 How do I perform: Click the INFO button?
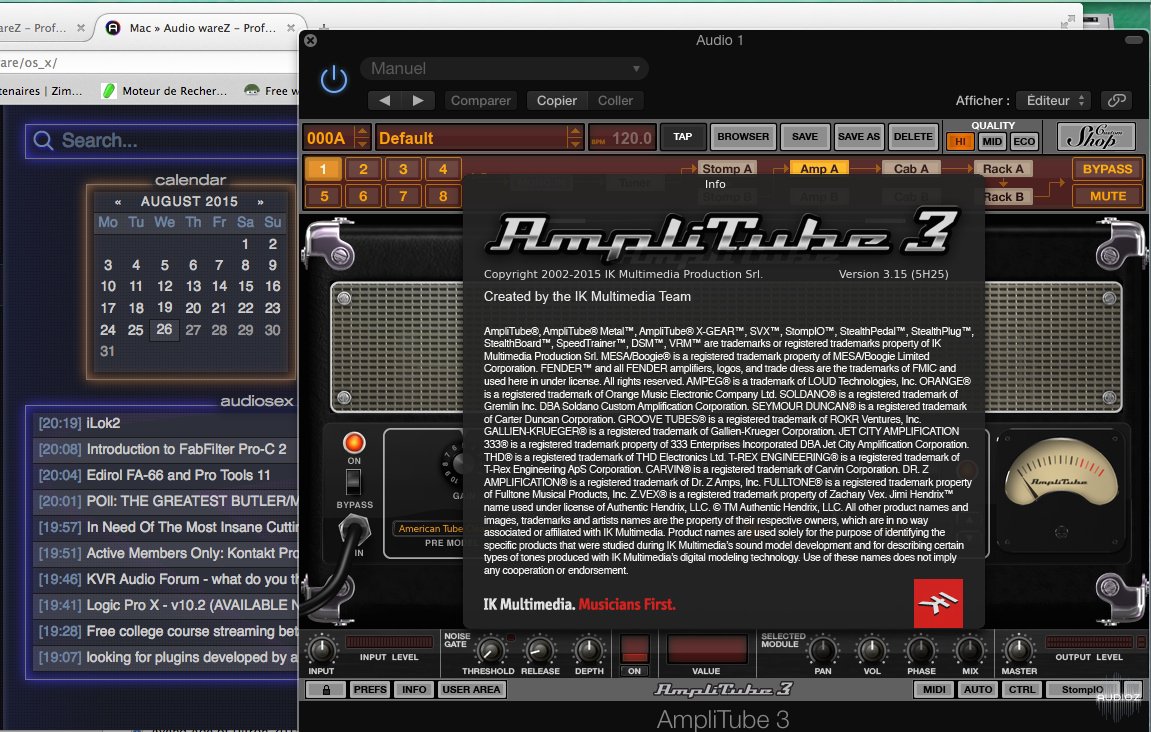(414, 689)
